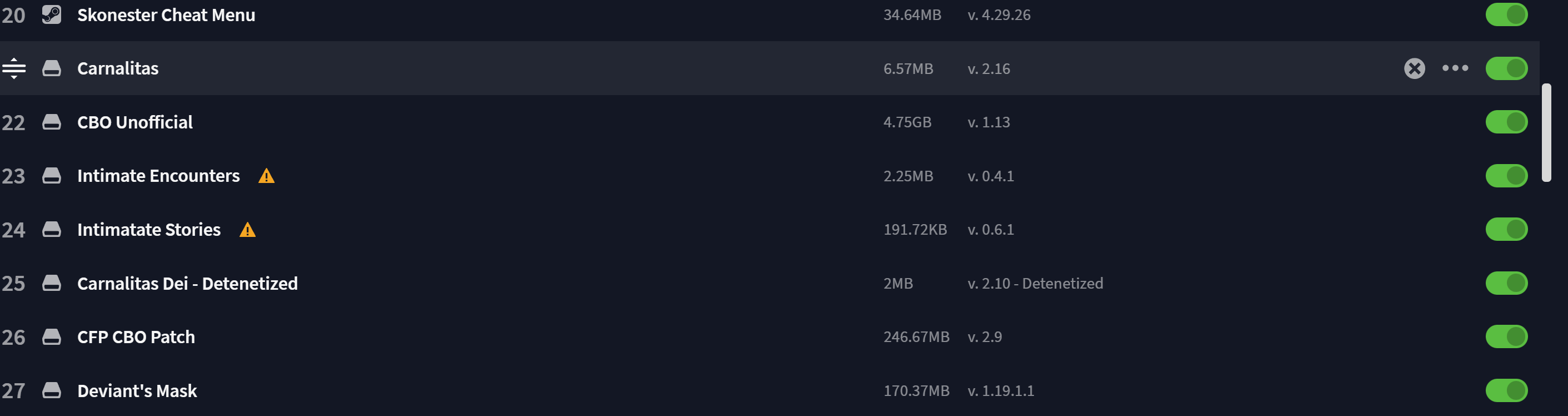The width and height of the screenshot is (1568, 416).
Task: Turn off Intimate Encounters toggle
Action: tap(1506, 176)
